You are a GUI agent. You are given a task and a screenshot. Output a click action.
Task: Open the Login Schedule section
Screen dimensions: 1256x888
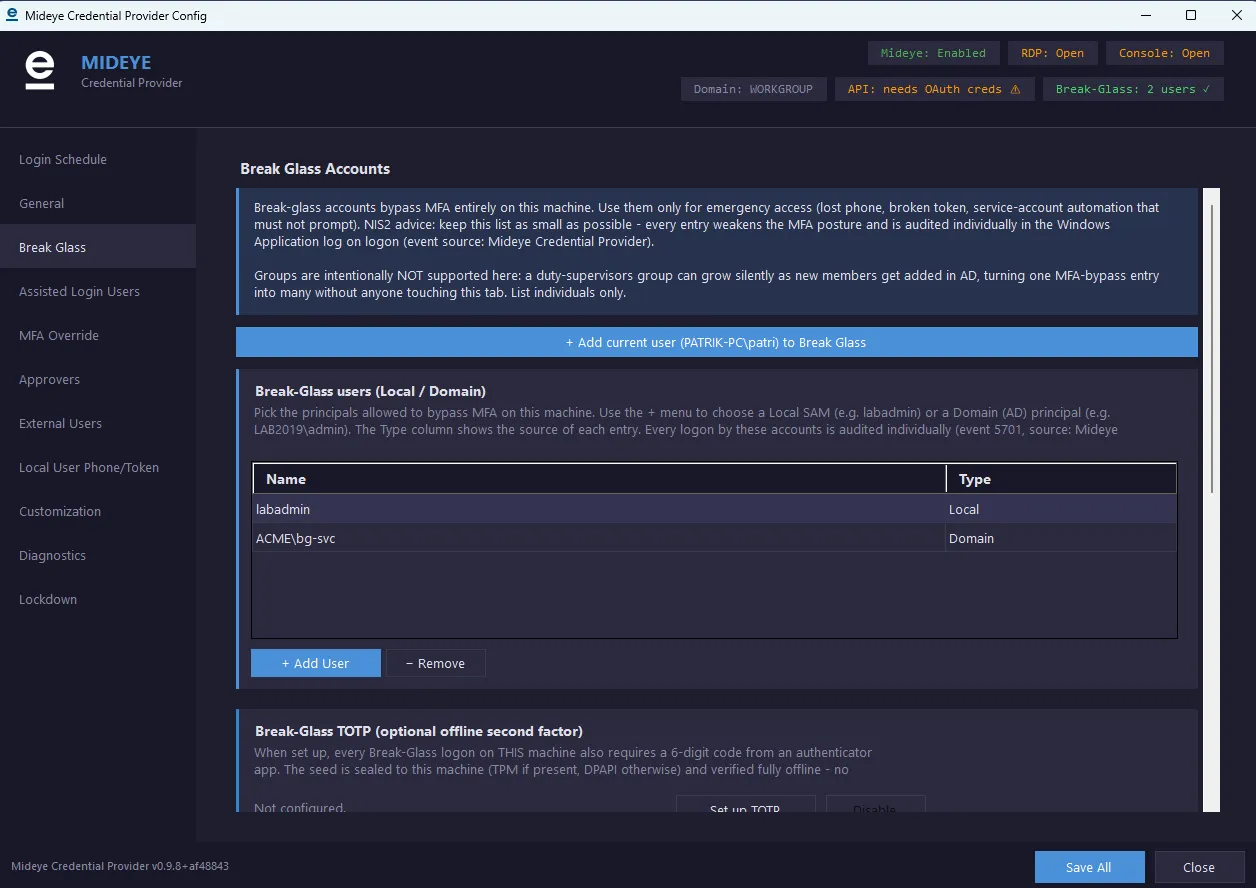click(x=98, y=159)
